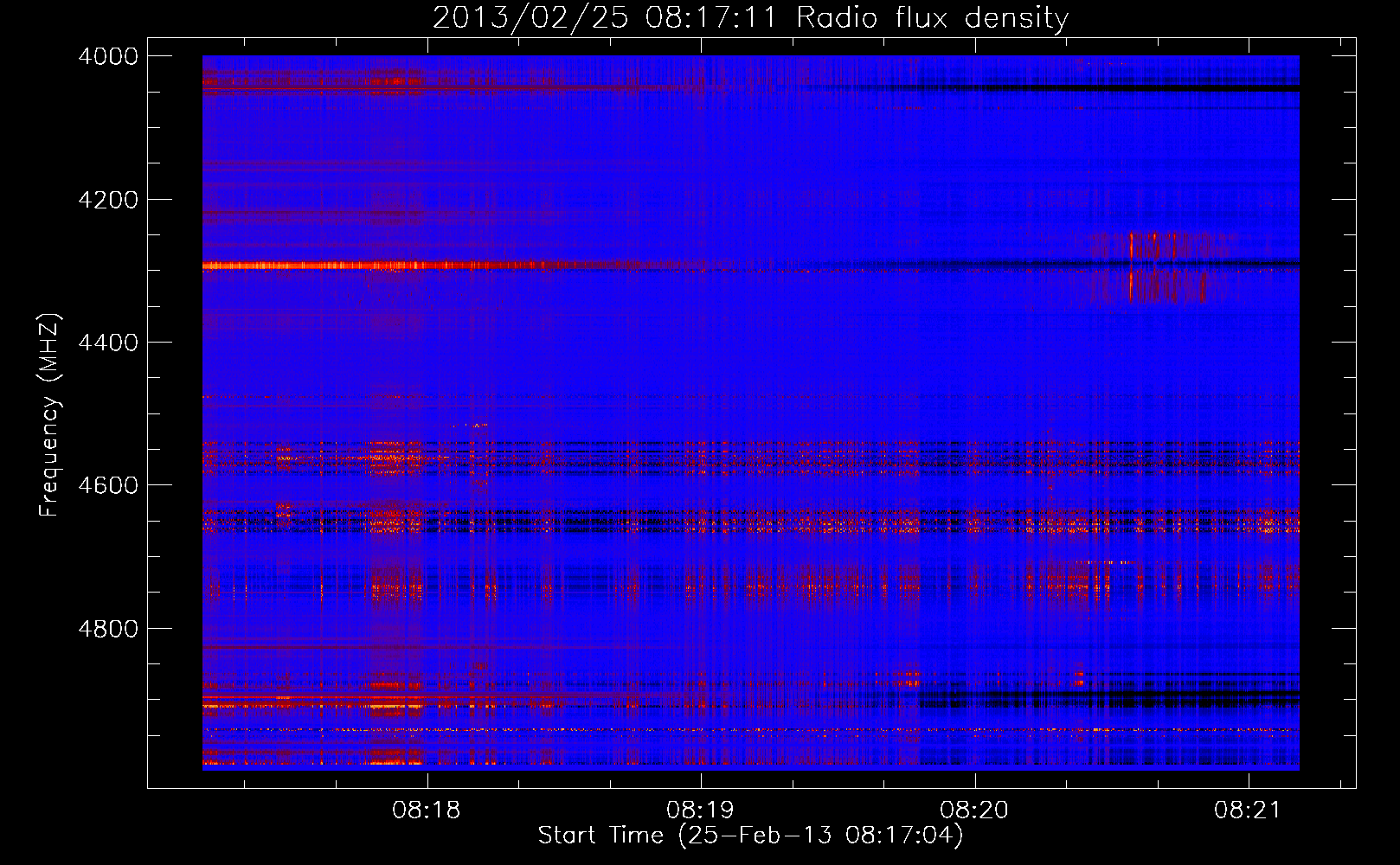The image size is (1400, 865).
Task: Click the plot title "2013/02/25 08:17:11 Radio flux density"
Action: pos(750,17)
